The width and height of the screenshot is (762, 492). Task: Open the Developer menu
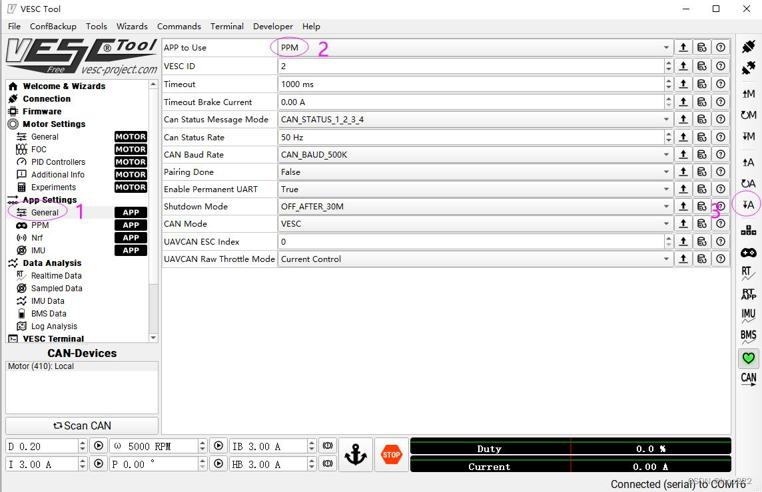(273, 26)
